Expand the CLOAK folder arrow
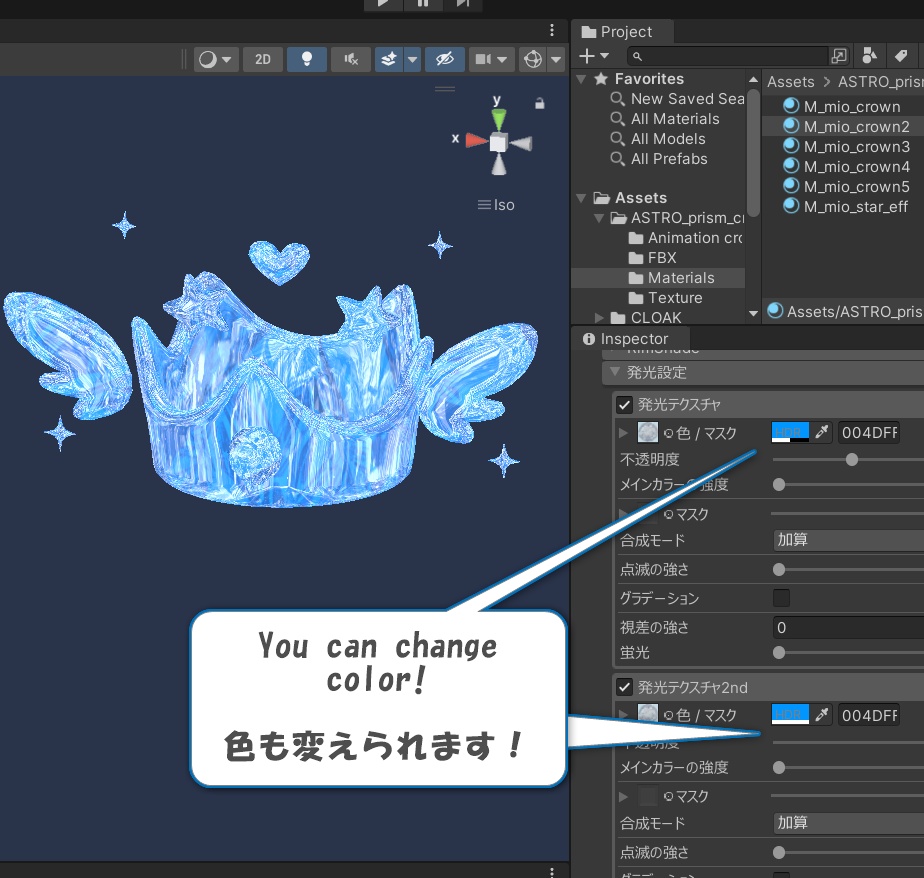 tap(599, 318)
